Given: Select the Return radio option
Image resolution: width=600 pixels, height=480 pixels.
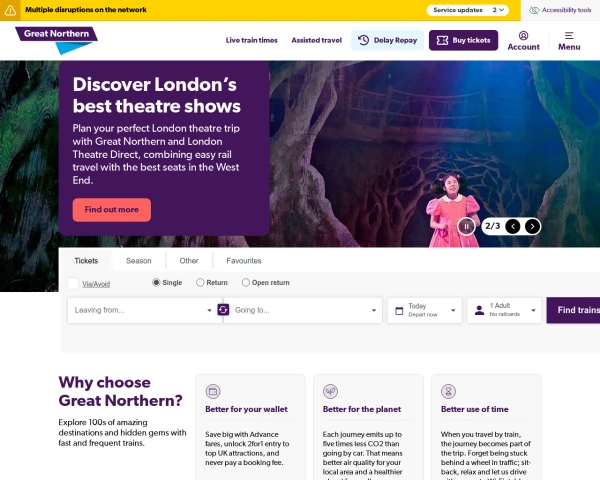Looking at the screenshot, I should (200, 282).
